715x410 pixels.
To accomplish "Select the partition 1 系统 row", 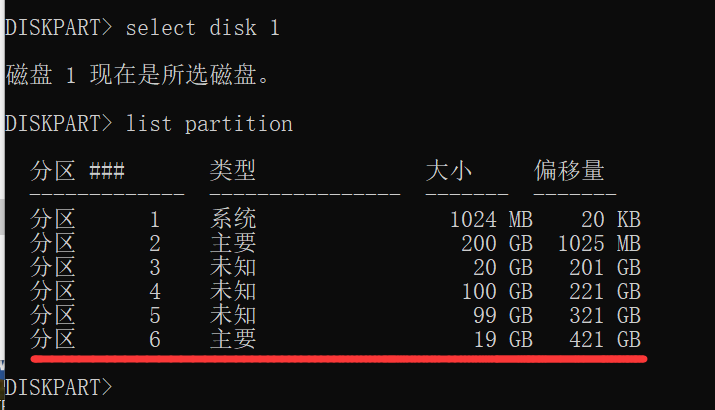I will [x=336, y=219].
